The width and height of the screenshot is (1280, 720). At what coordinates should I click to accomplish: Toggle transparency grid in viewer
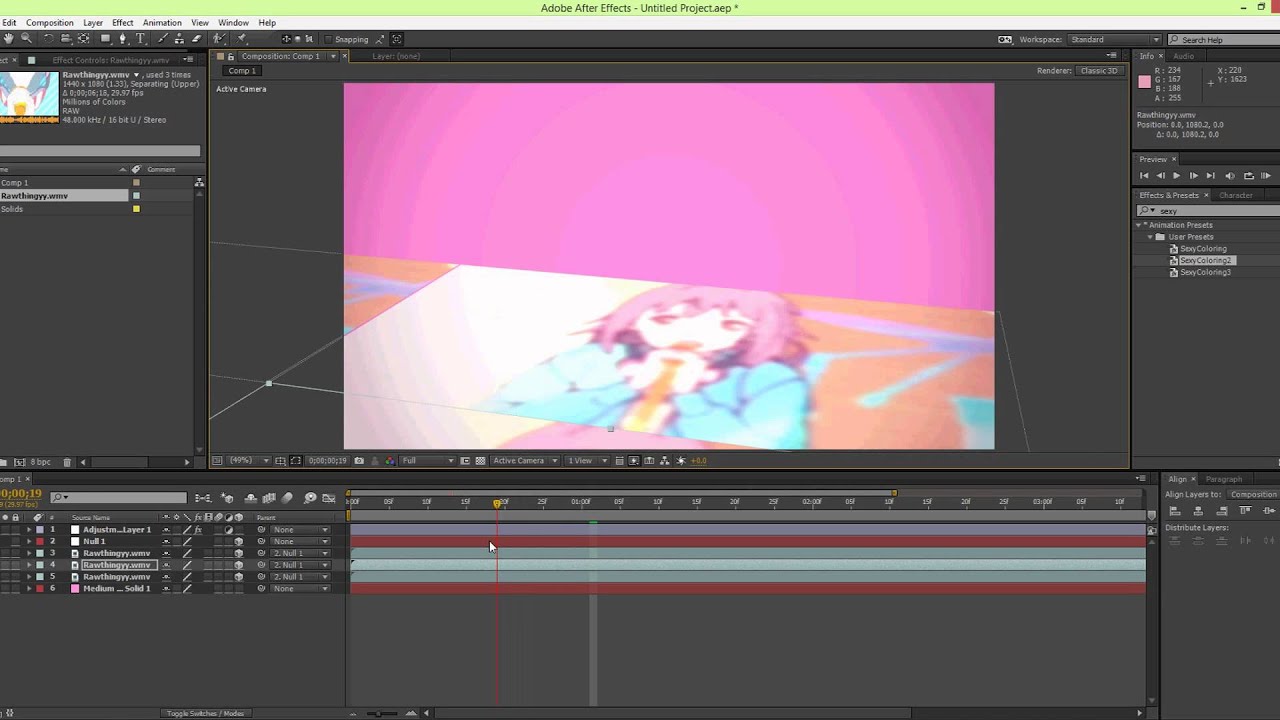tap(480, 461)
